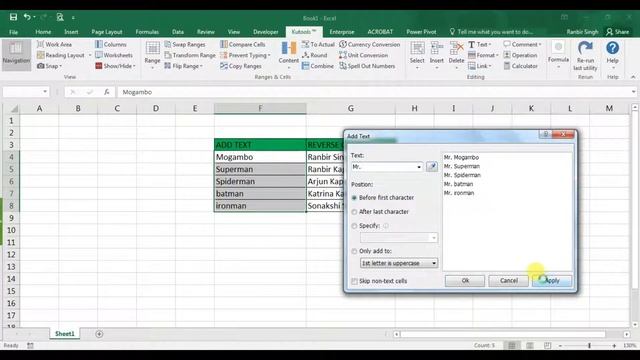Switch to the Formulas tab
This screenshot has height=360, width=640.
coord(147,32)
